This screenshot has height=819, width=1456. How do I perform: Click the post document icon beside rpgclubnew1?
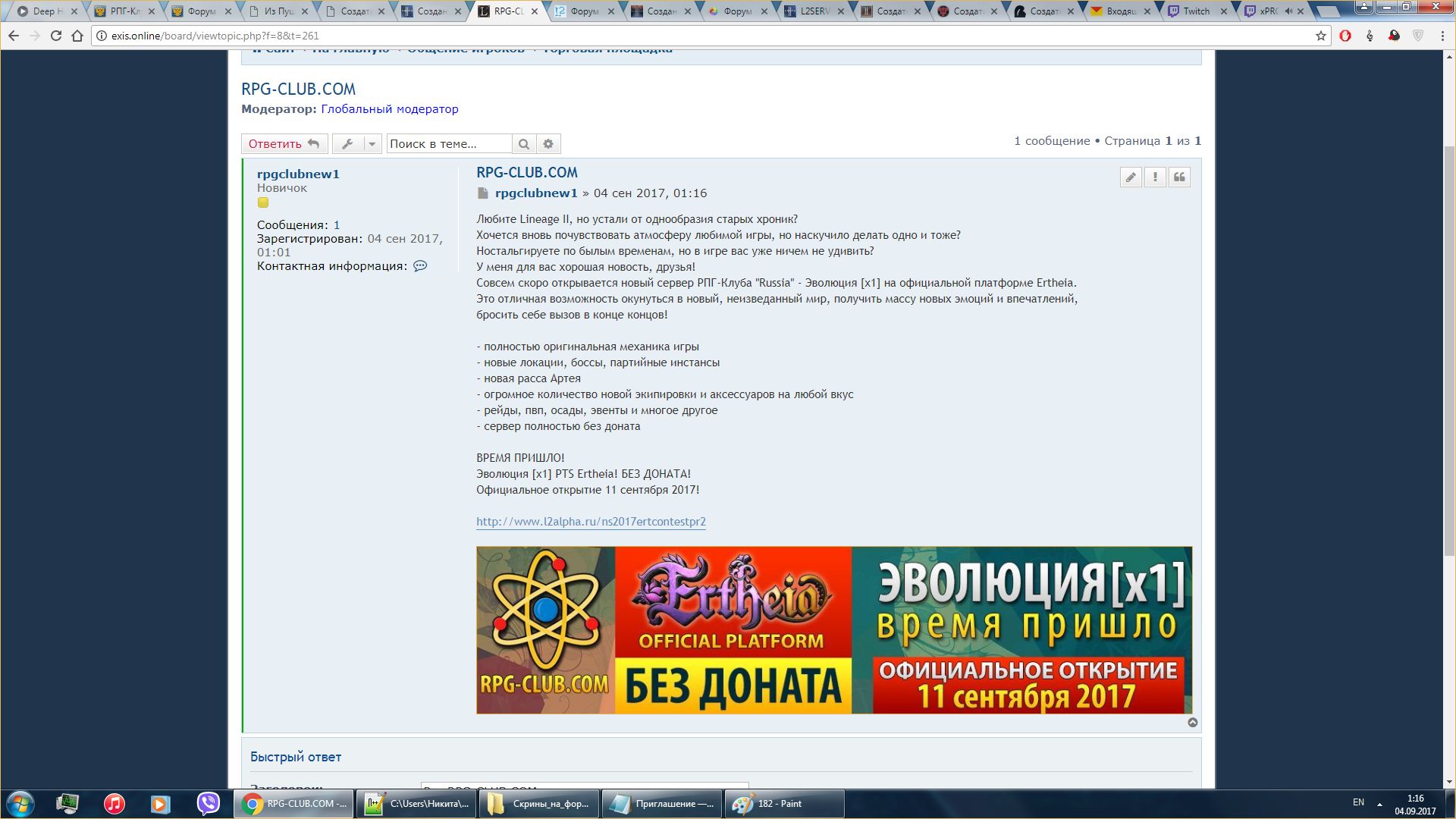tap(482, 193)
